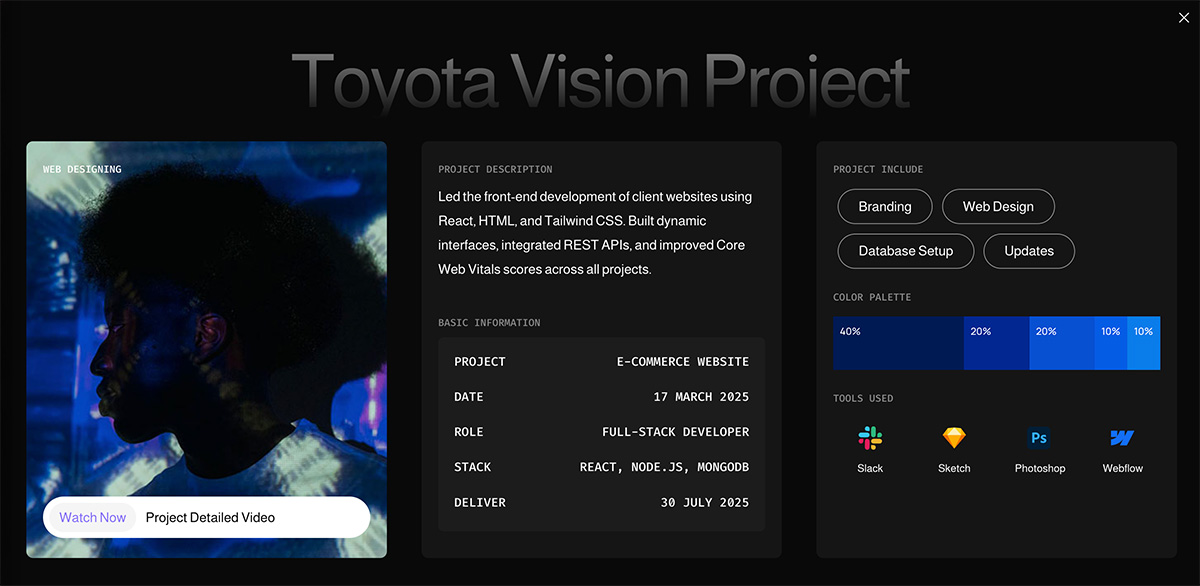Screen dimensions: 1200x586
Task: Click the Webflow tool icon
Action: (x=1122, y=438)
